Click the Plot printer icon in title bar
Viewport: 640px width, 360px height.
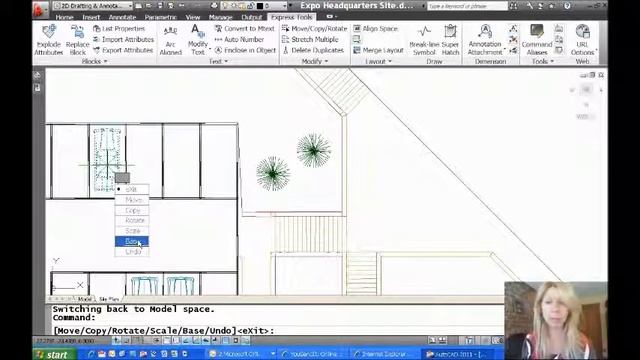(214, 6)
